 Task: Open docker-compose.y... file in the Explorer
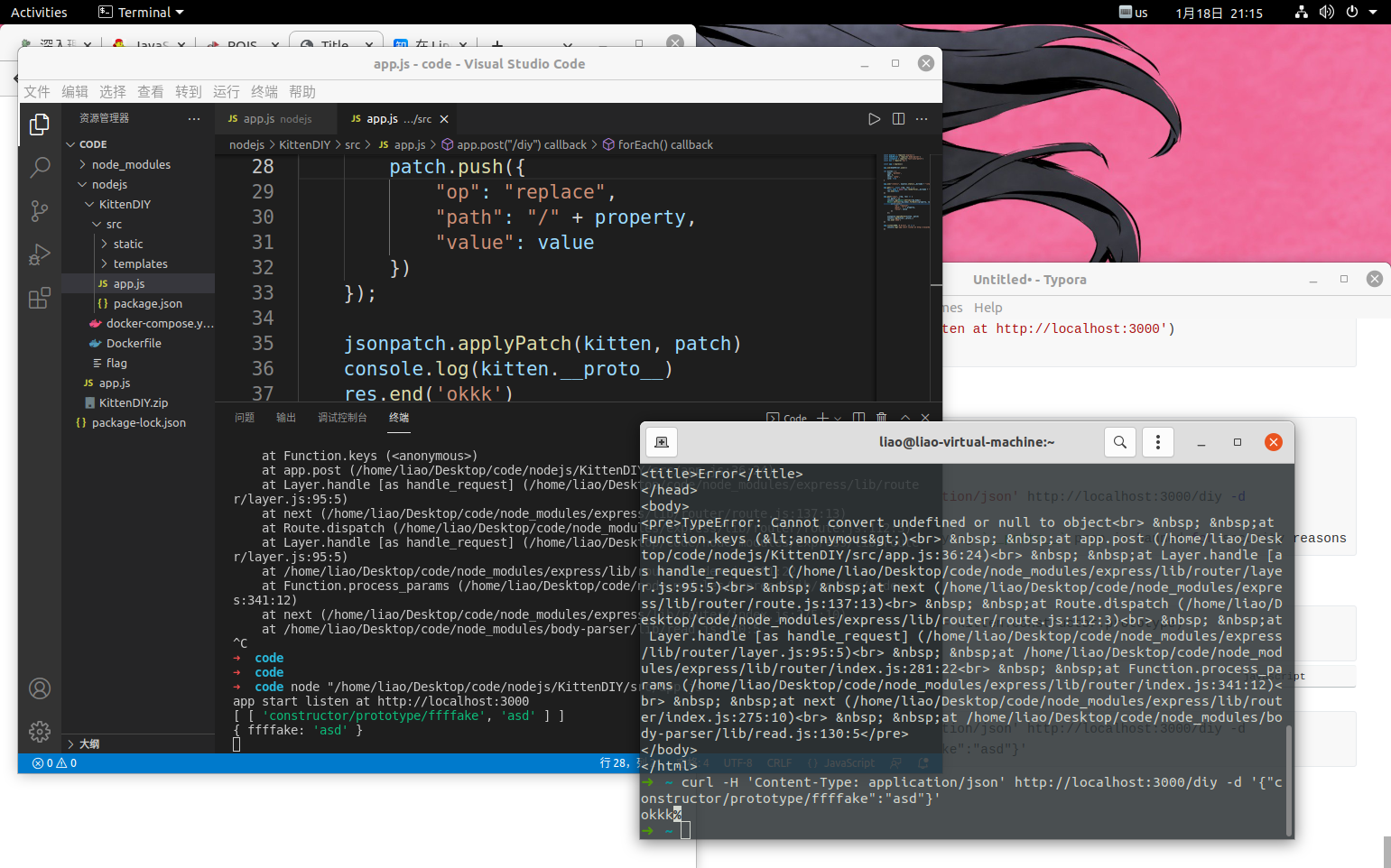pyautogui.click(x=138, y=323)
